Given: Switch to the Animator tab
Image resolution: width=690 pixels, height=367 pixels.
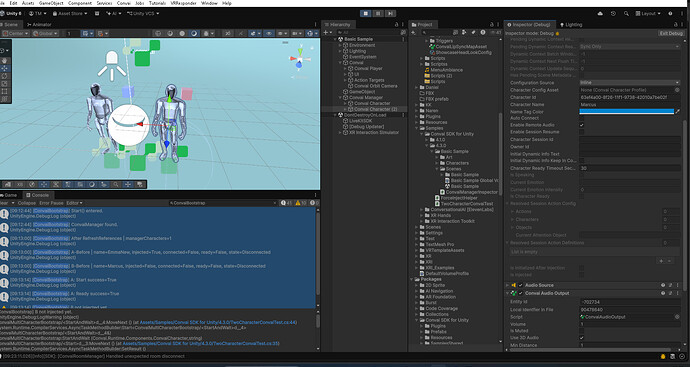Looking at the screenshot, I should click(x=39, y=25).
